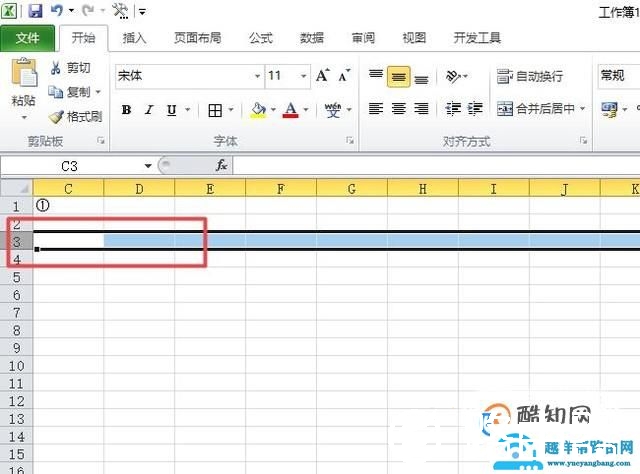The width and height of the screenshot is (640, 474).
Task: Open the font name dropdown 宋体
Action: pyautogui.click(x=258, y=76)
